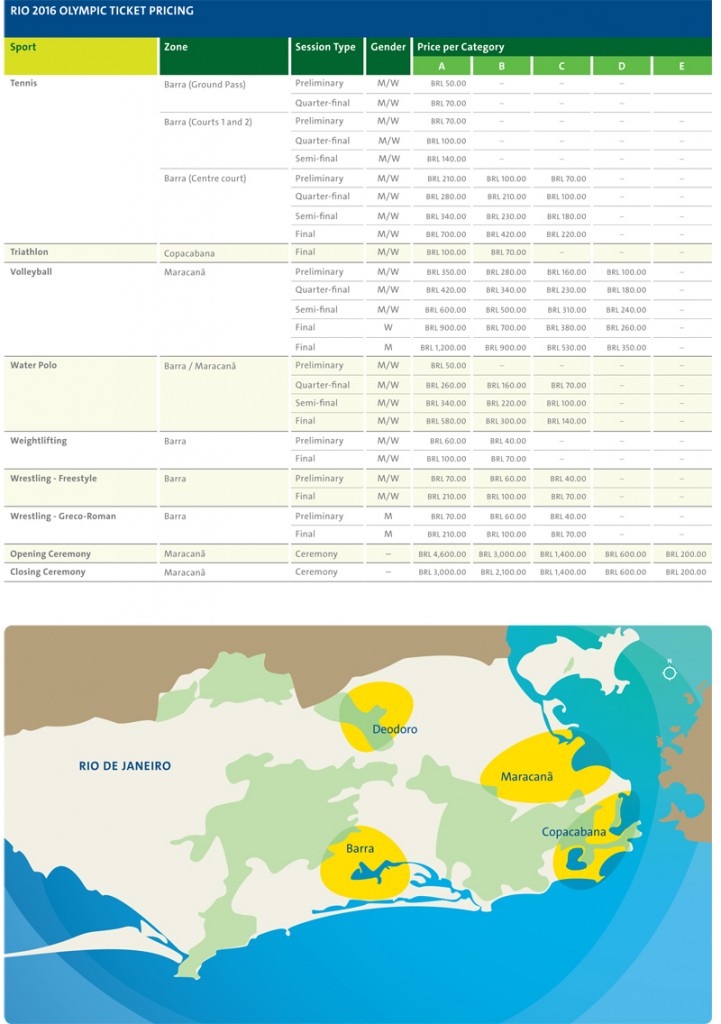Click the BRL 1,200.00 Volleyball men's final price
The height and width of the screenshot is (1024, 721).
[x=442, y=348]
